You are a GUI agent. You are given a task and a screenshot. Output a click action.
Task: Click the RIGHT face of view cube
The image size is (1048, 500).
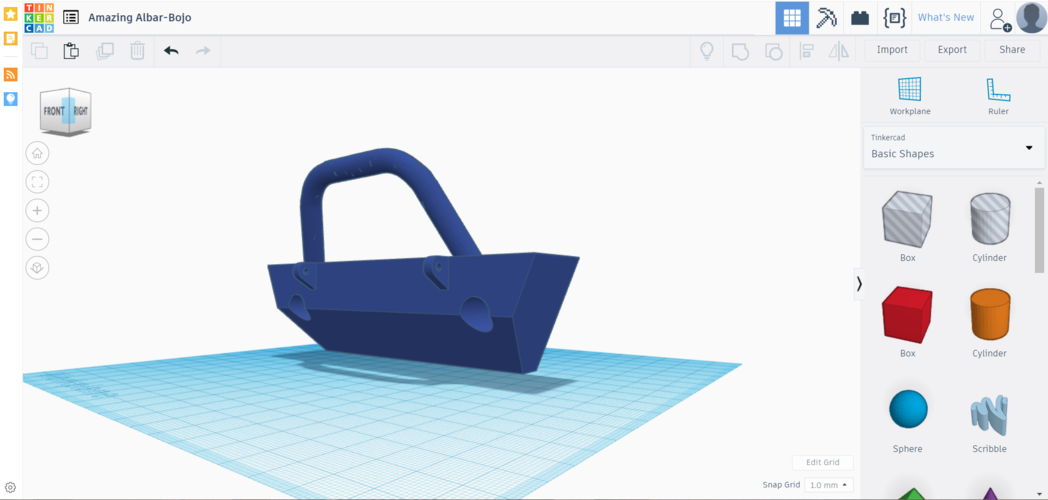tap(80, 110)
